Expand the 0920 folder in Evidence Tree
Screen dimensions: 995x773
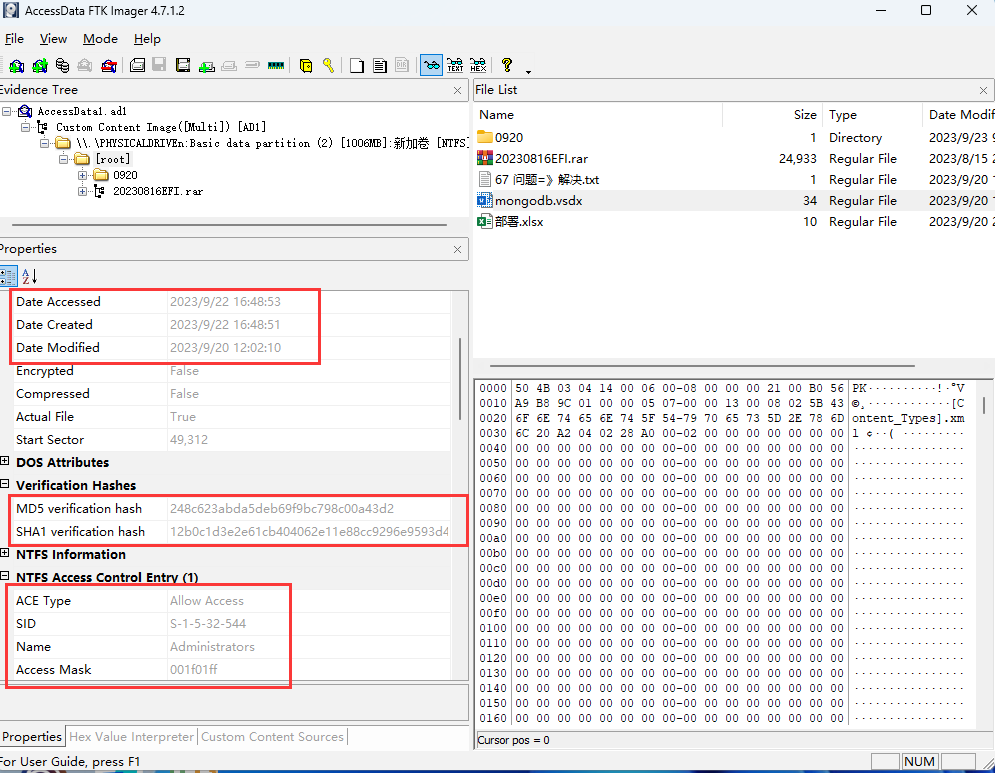coord(83,175)
